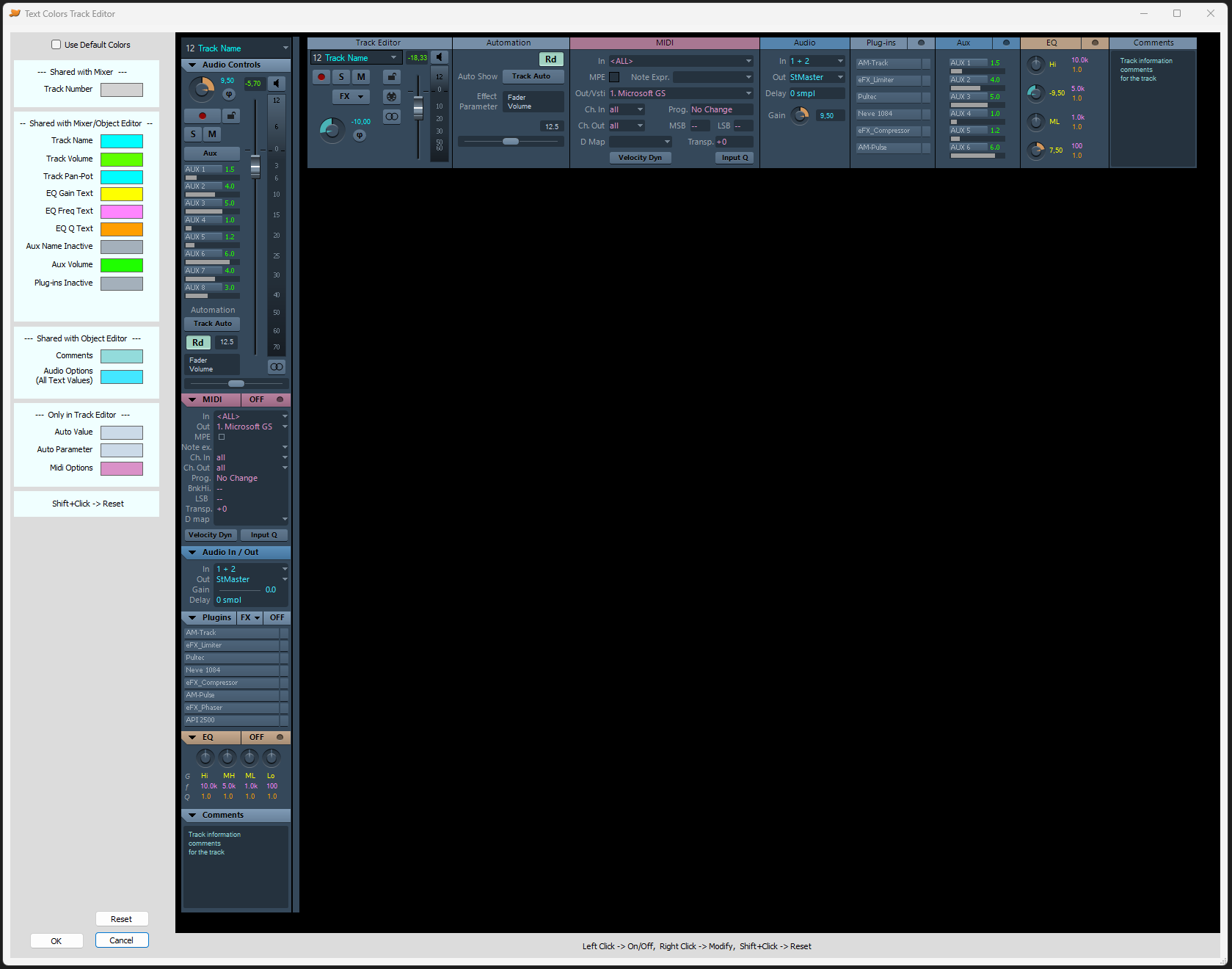Click the last knob in the vertical EQ section
Screen dimensions: 1232x969
pyautogui.click(x=271, y=757)
